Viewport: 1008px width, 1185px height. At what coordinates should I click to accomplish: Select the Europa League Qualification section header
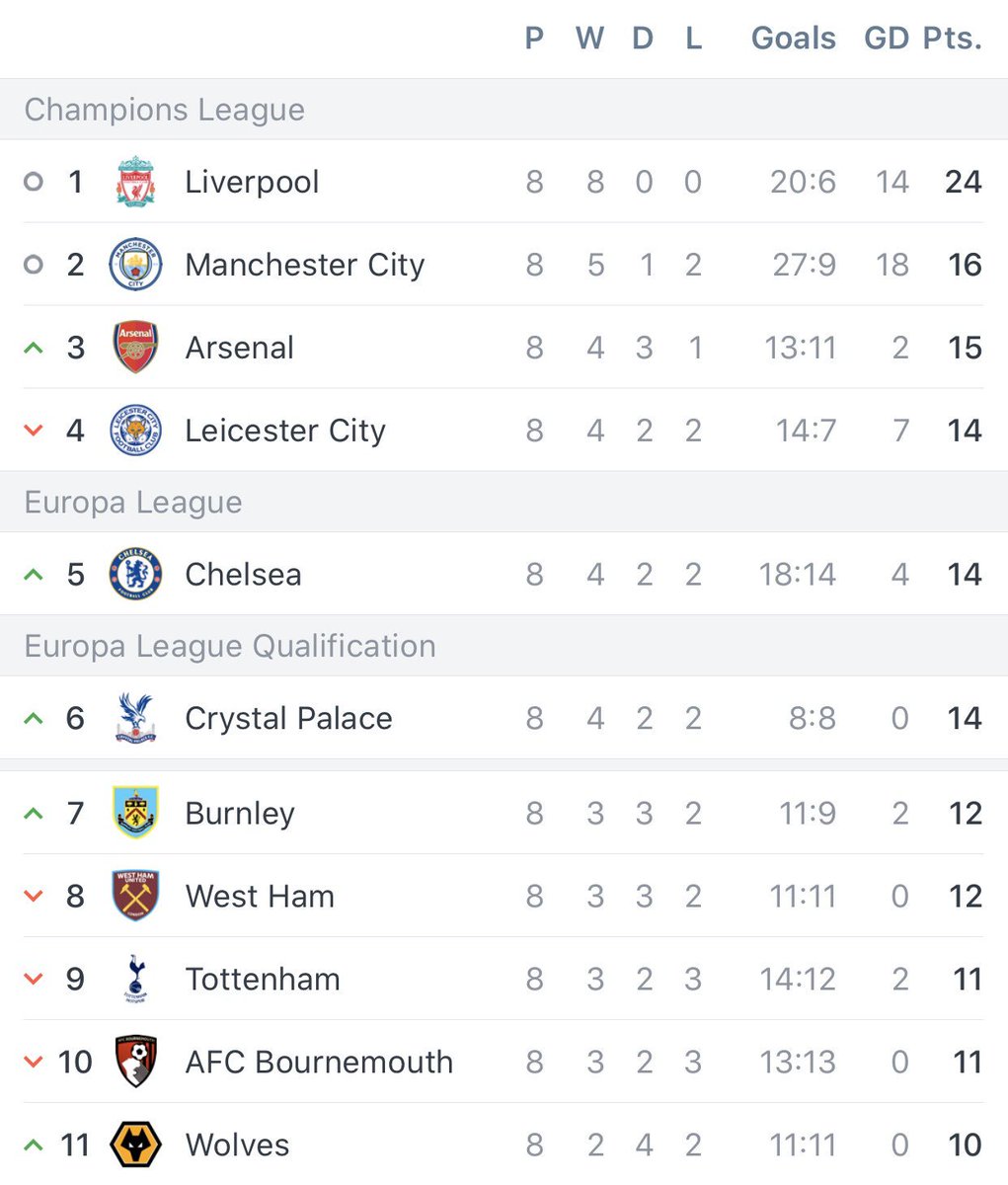[x=504, y=646]
